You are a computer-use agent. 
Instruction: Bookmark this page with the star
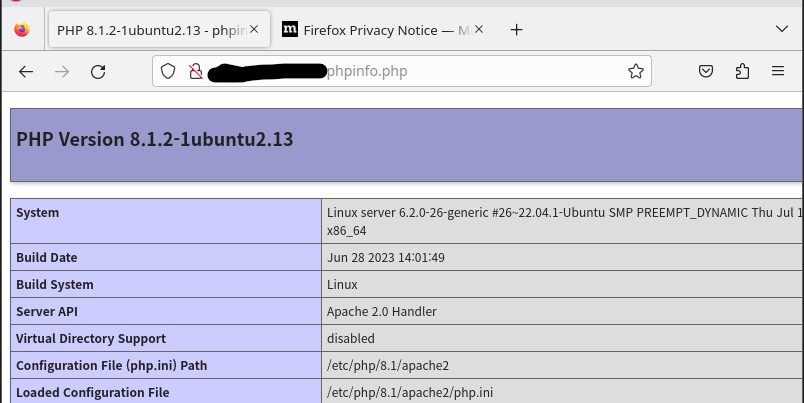pos(635,71)
